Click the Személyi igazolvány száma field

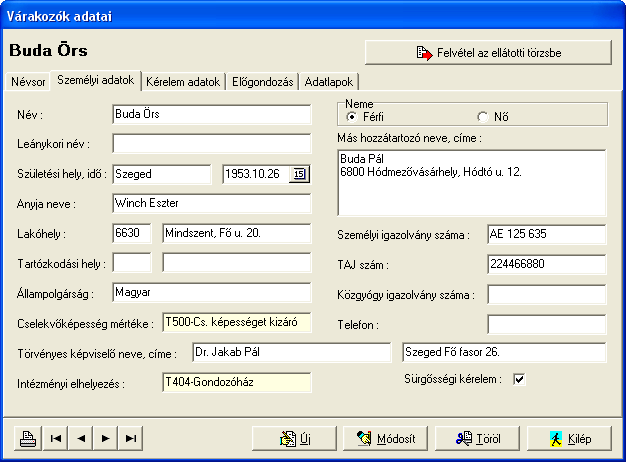[x=547, y=234]
